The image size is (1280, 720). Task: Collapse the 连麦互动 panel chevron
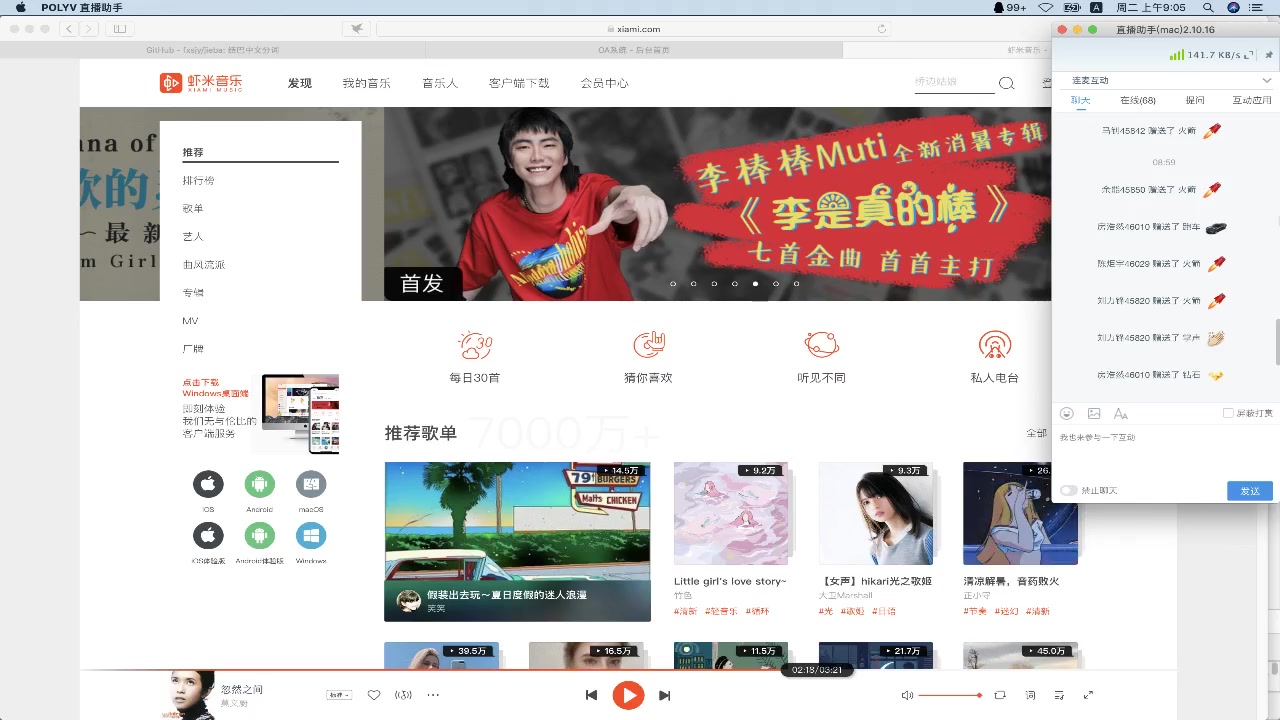click(1267, 79)
